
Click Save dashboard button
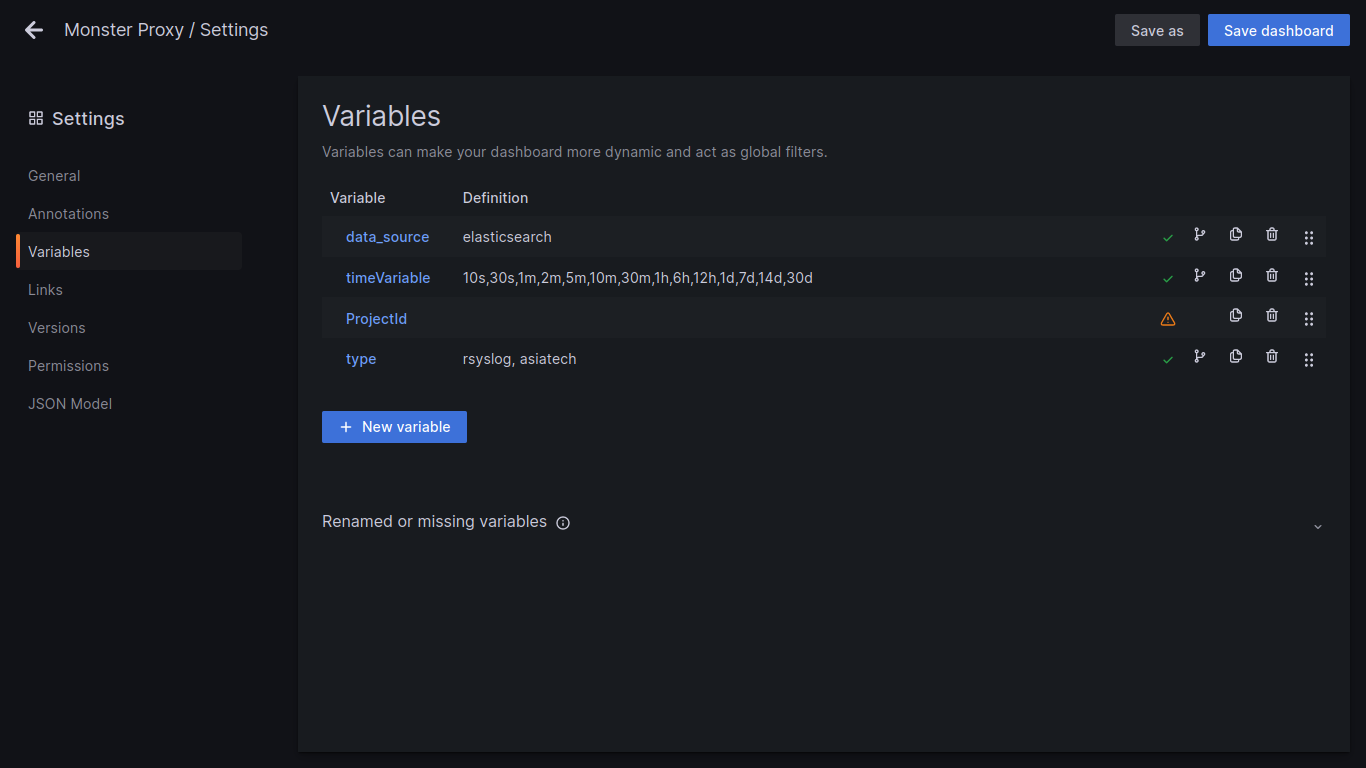tap(1278, 30)
